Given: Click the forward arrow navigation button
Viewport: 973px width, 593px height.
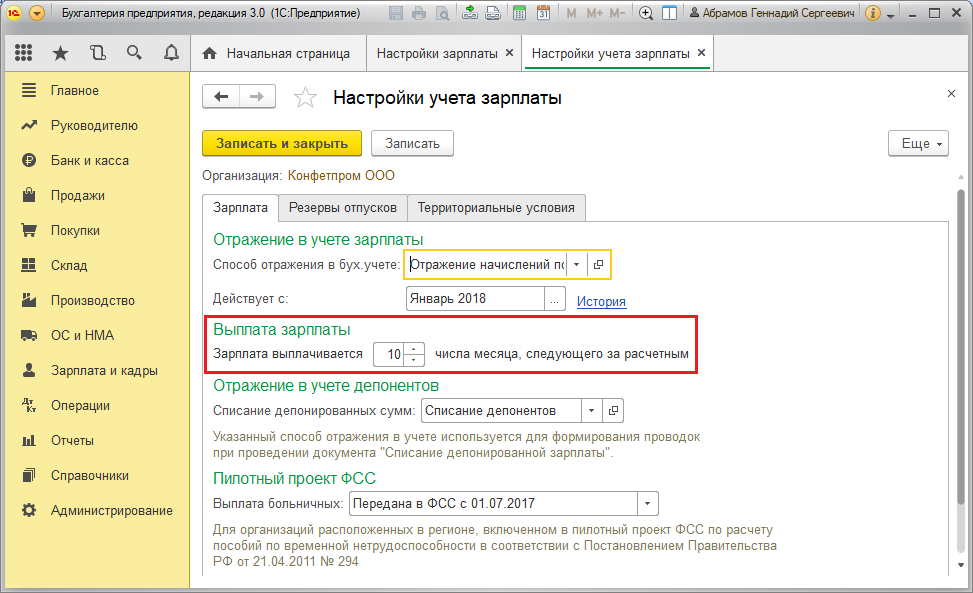Looking at the screenshot, I should pos(257,97).
